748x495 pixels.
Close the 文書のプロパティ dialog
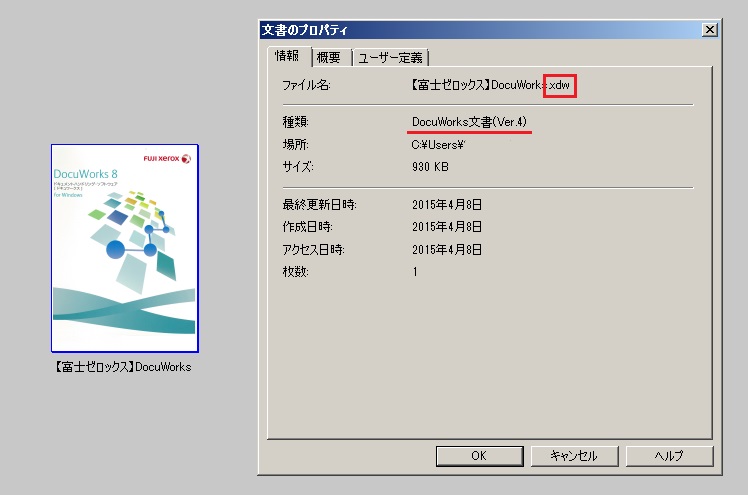(710, 30)
